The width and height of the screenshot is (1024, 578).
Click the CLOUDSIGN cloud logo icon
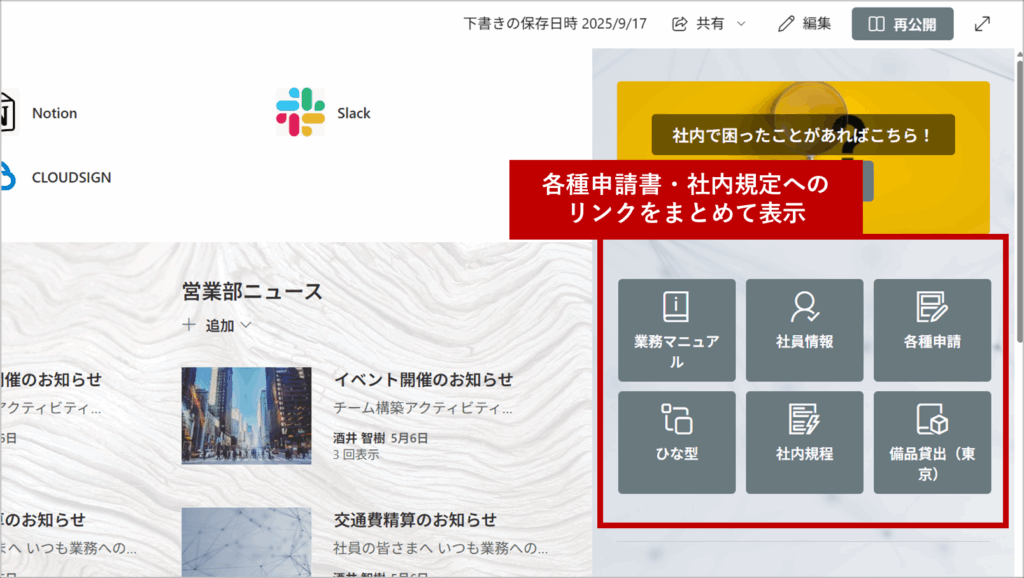(x=7, y=177)
